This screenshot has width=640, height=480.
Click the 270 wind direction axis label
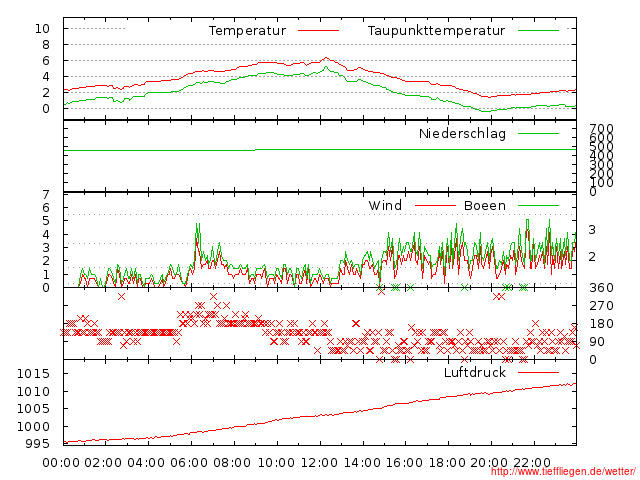(601, 306)
